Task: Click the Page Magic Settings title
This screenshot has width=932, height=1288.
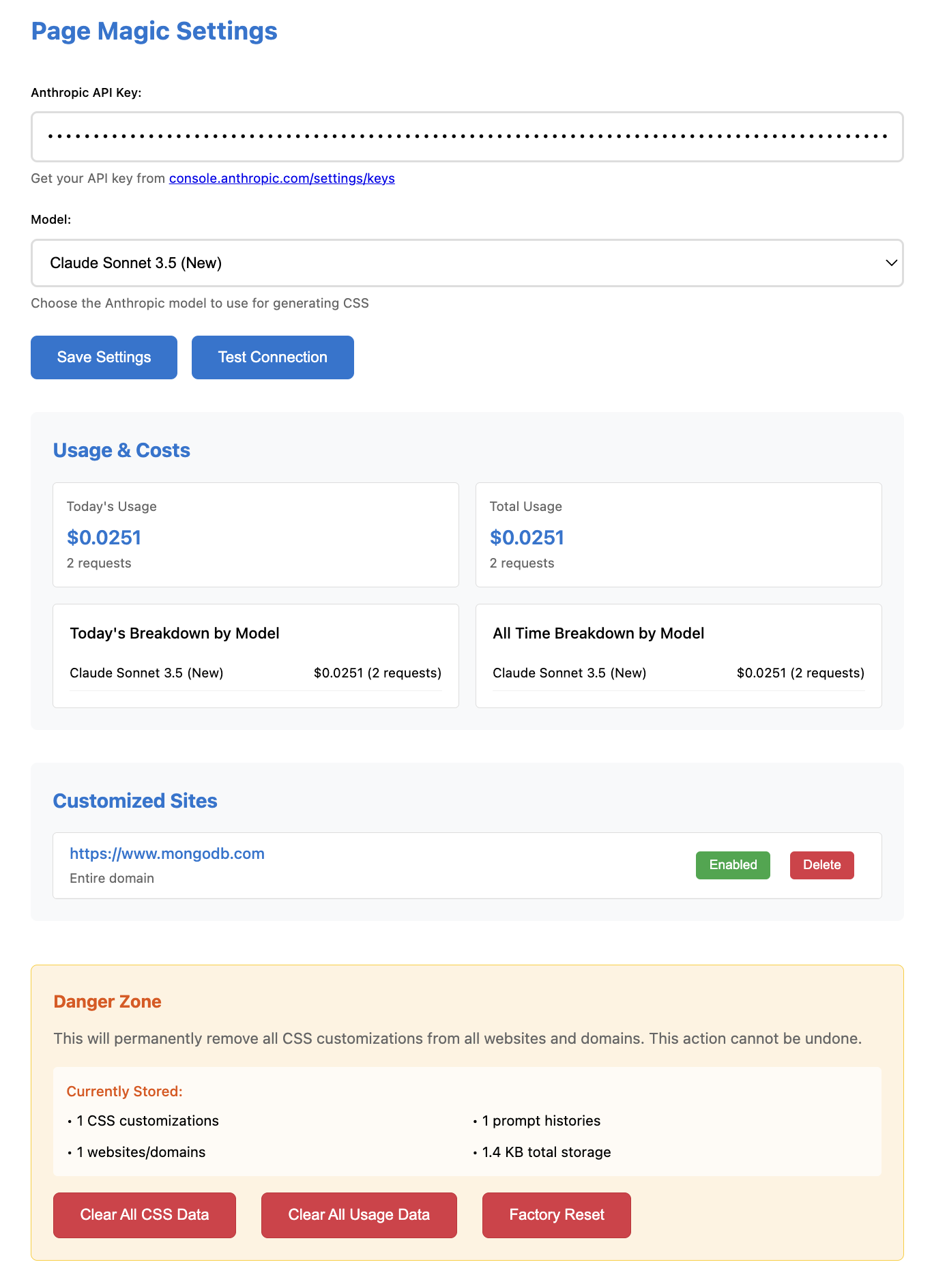Action: (x=154, y=31)
